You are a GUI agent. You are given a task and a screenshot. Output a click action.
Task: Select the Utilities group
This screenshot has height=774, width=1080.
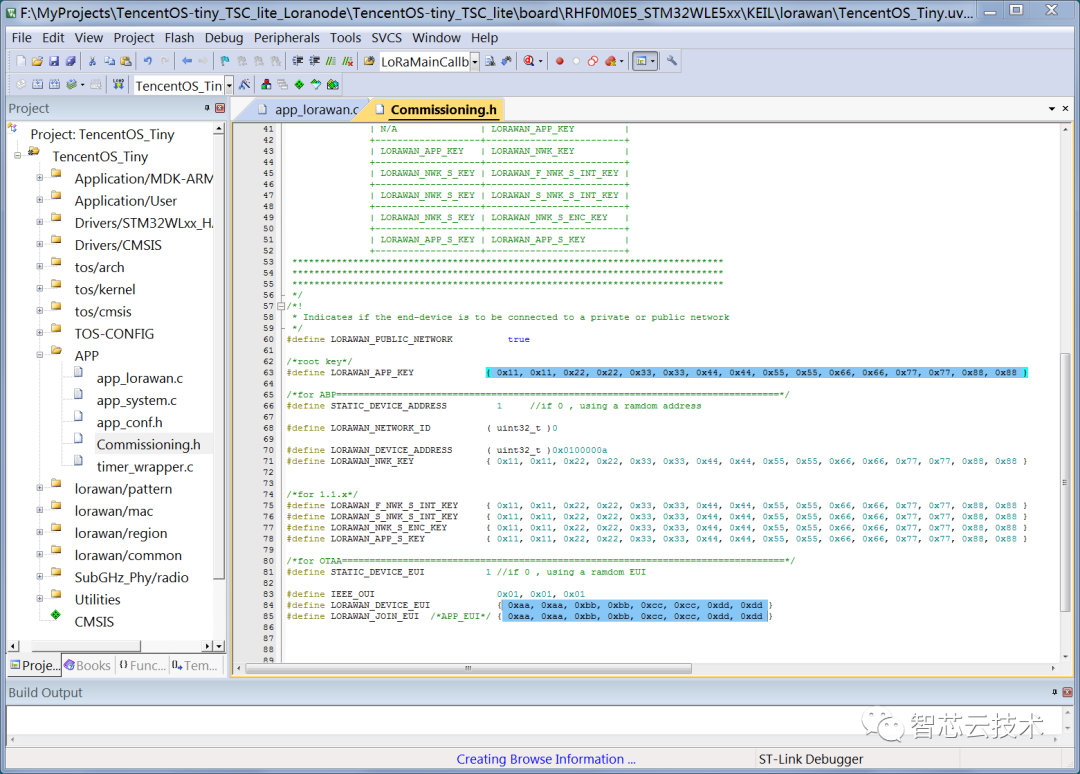pyautogui.click(x=97, y=599)
